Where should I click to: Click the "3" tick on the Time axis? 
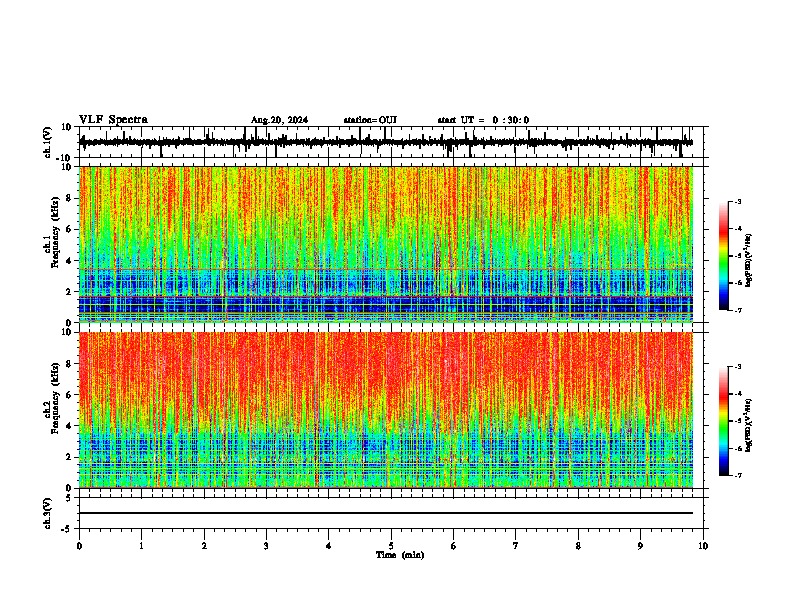tap(266, 546)
